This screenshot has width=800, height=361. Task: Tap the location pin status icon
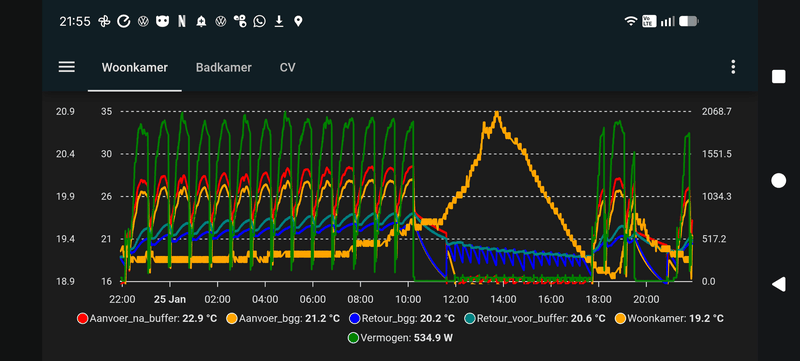click(298, 21)
